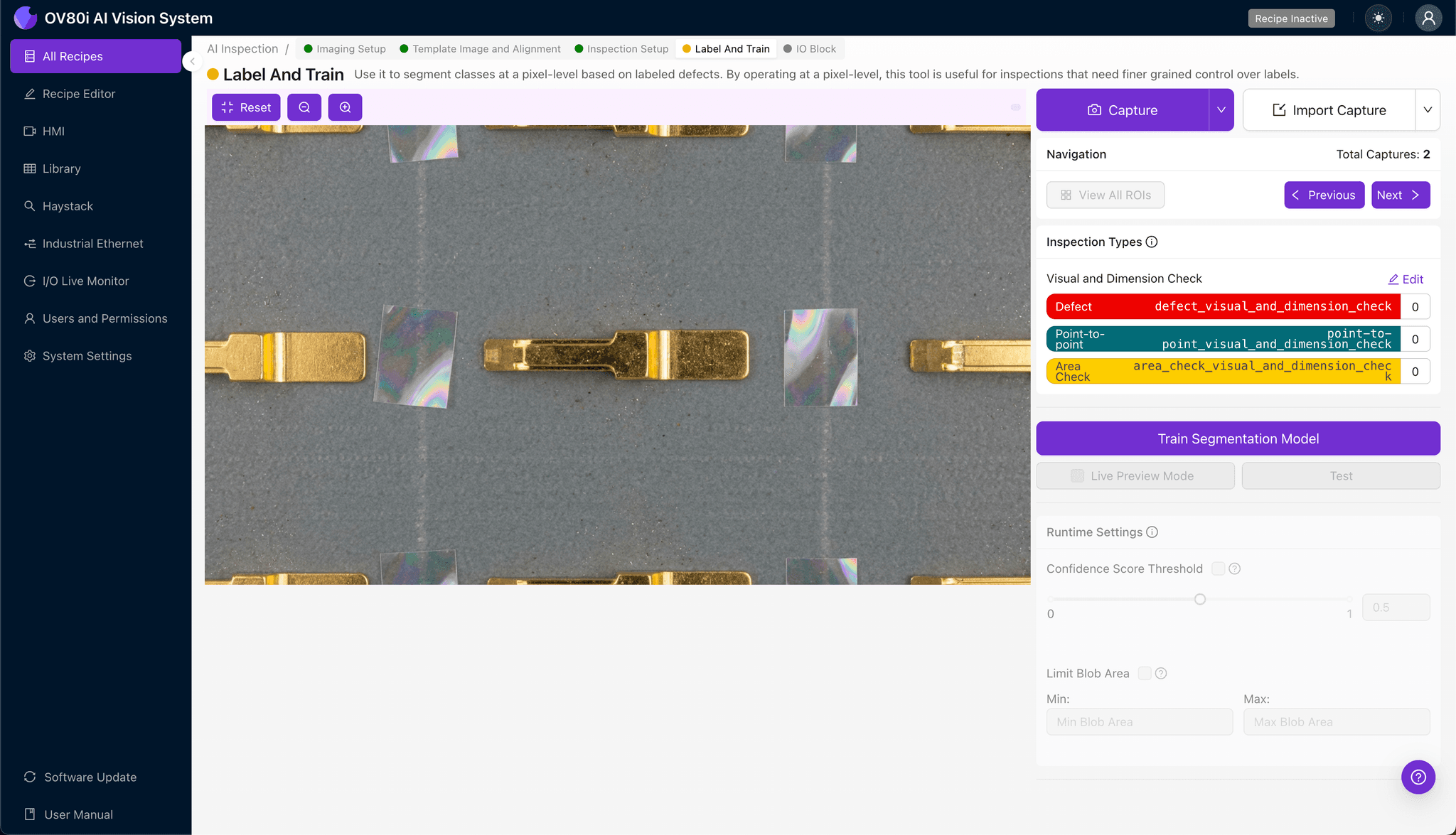Collapse the left sidebar with arrow handle
Viewport: 1456px width, 835px height.
192,62
